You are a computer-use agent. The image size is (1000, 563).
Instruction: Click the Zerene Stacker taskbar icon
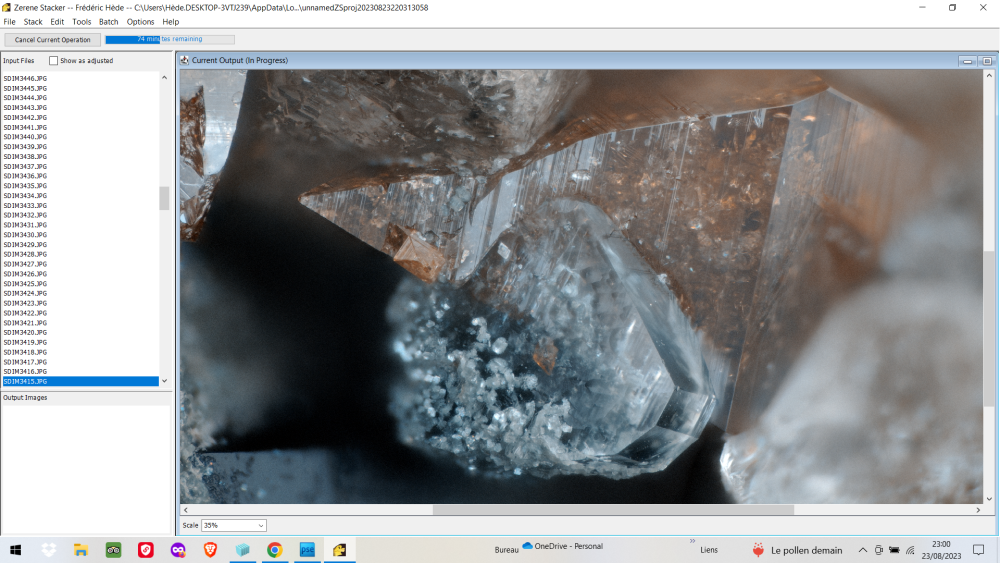(339, 549)
